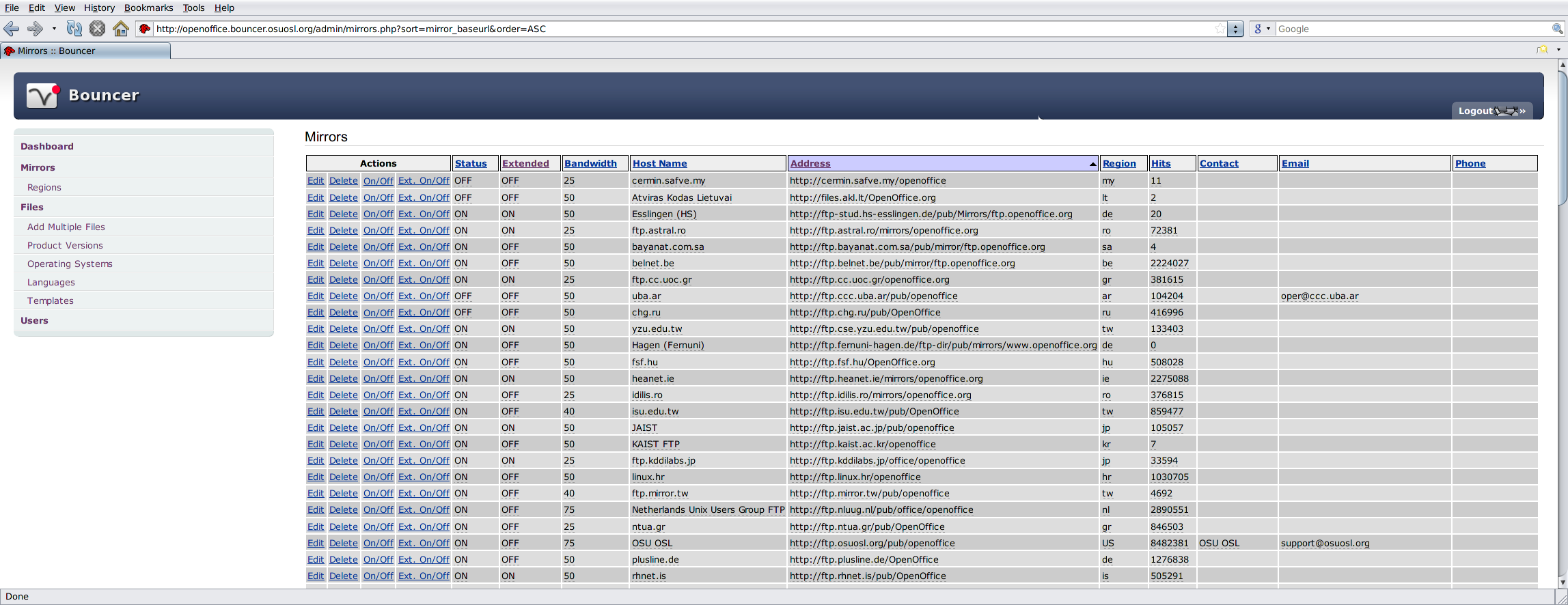
Task: Open the tab list dropdown arrow
Action: point(1558,49)
